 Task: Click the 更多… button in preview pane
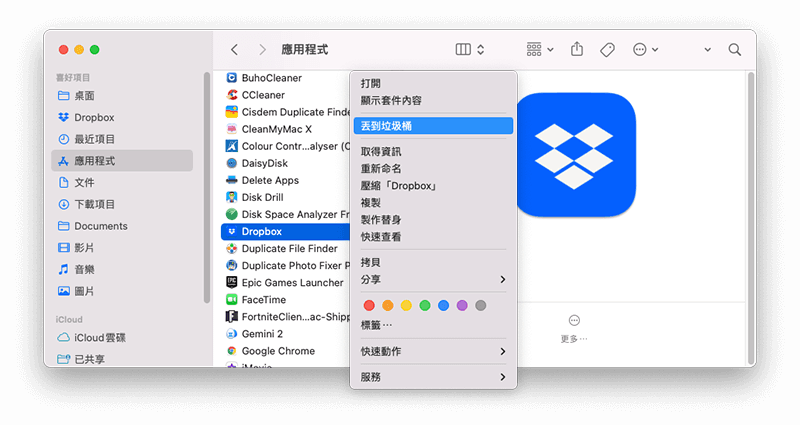[x=574, y=329]
